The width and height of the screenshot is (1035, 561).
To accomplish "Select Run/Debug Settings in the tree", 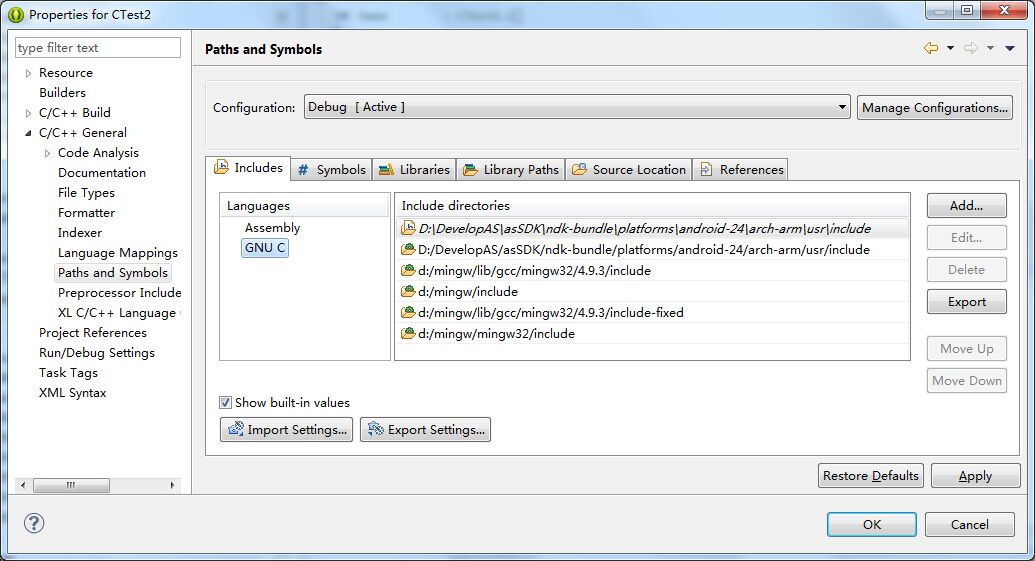I will point(96,352).
